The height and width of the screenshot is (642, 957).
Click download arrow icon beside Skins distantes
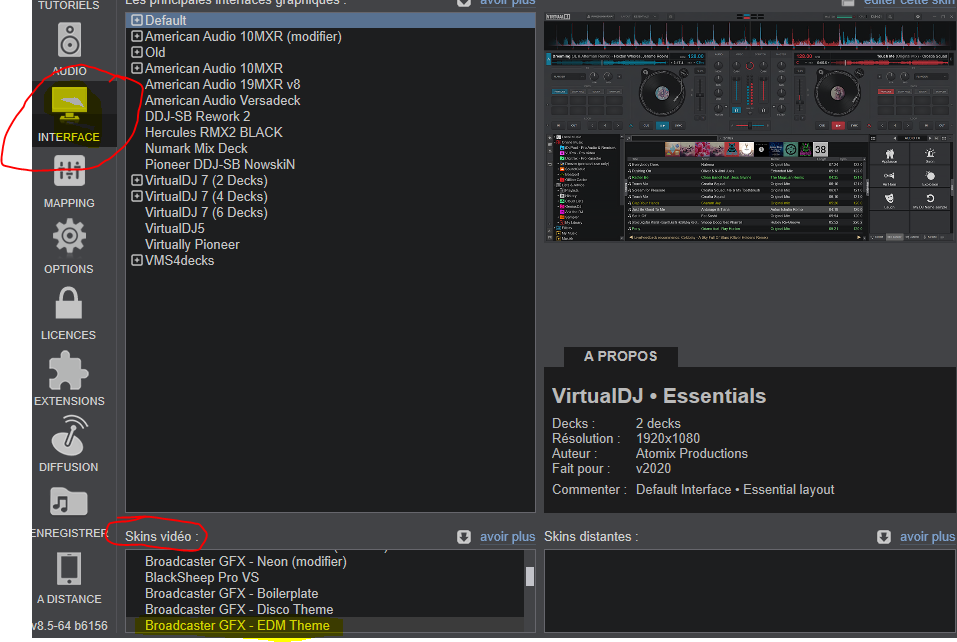884,537
